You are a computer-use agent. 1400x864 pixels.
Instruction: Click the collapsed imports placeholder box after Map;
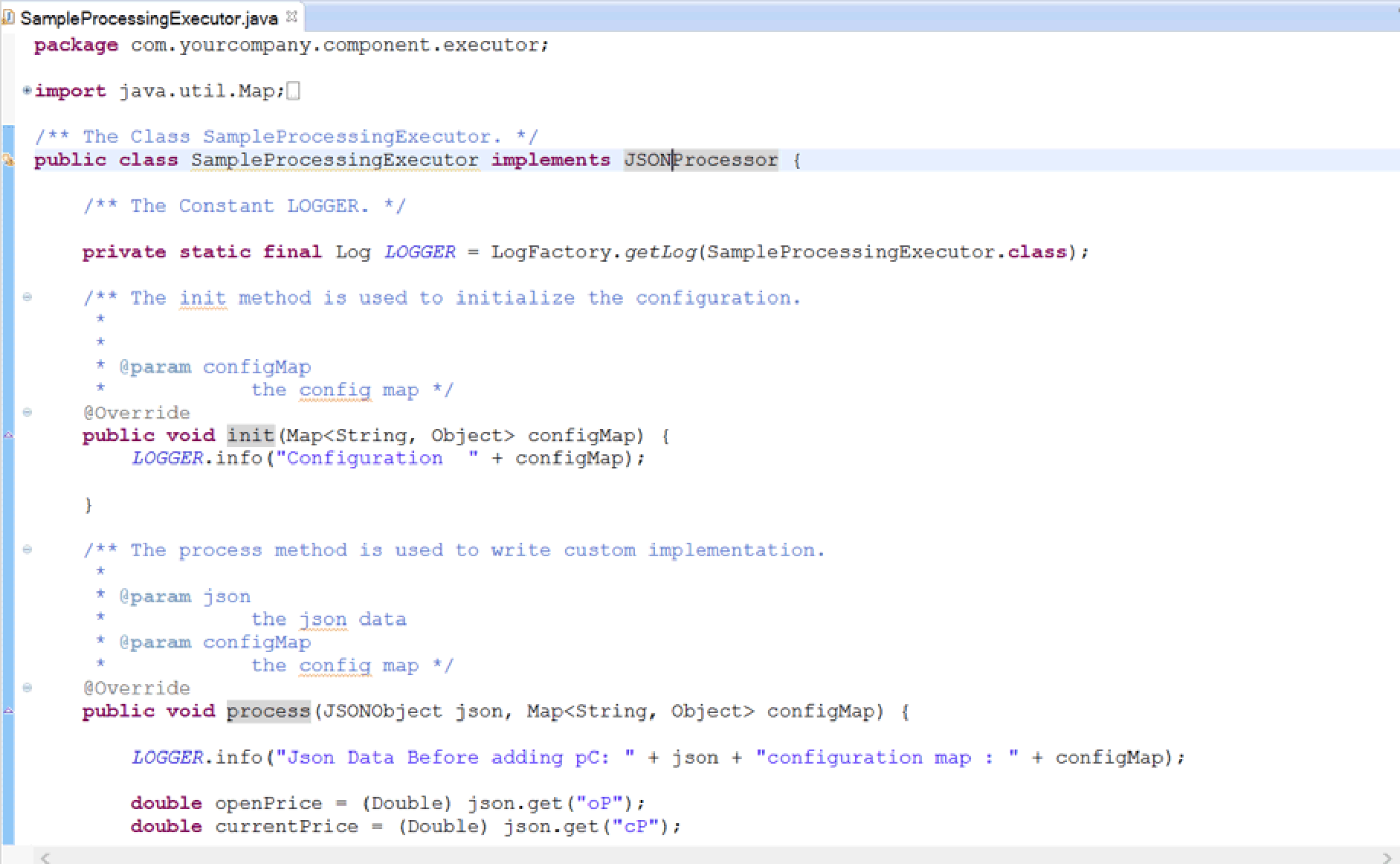pyautogui.click(x=294, y=91)
